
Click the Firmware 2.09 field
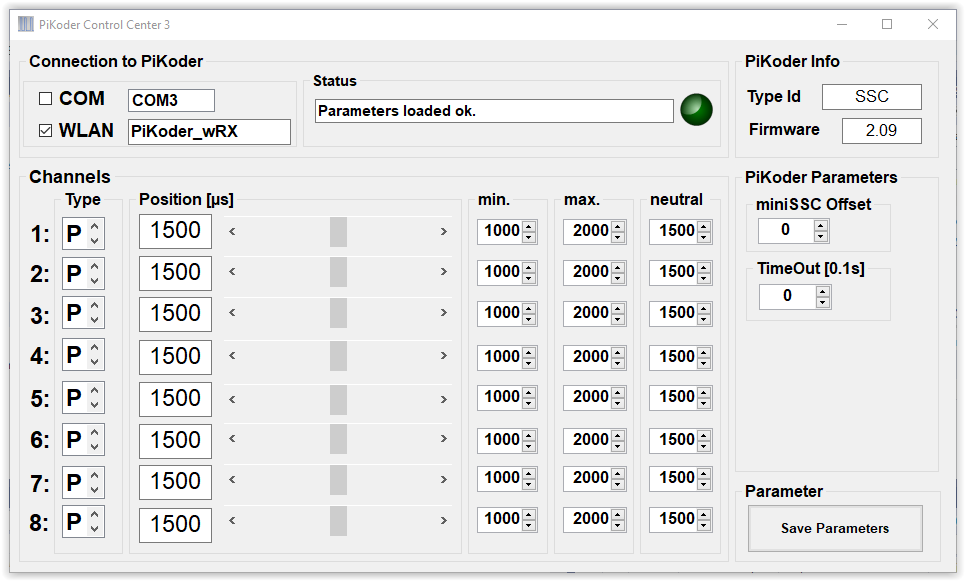[x=882, y=130]
